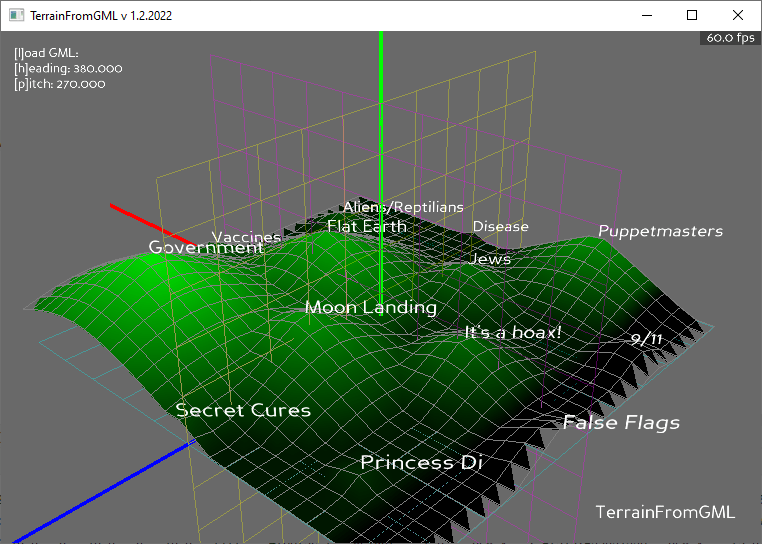Select the [p]itch value line
Viewport: 762px width, 544px height.
(x=60, y=84)
